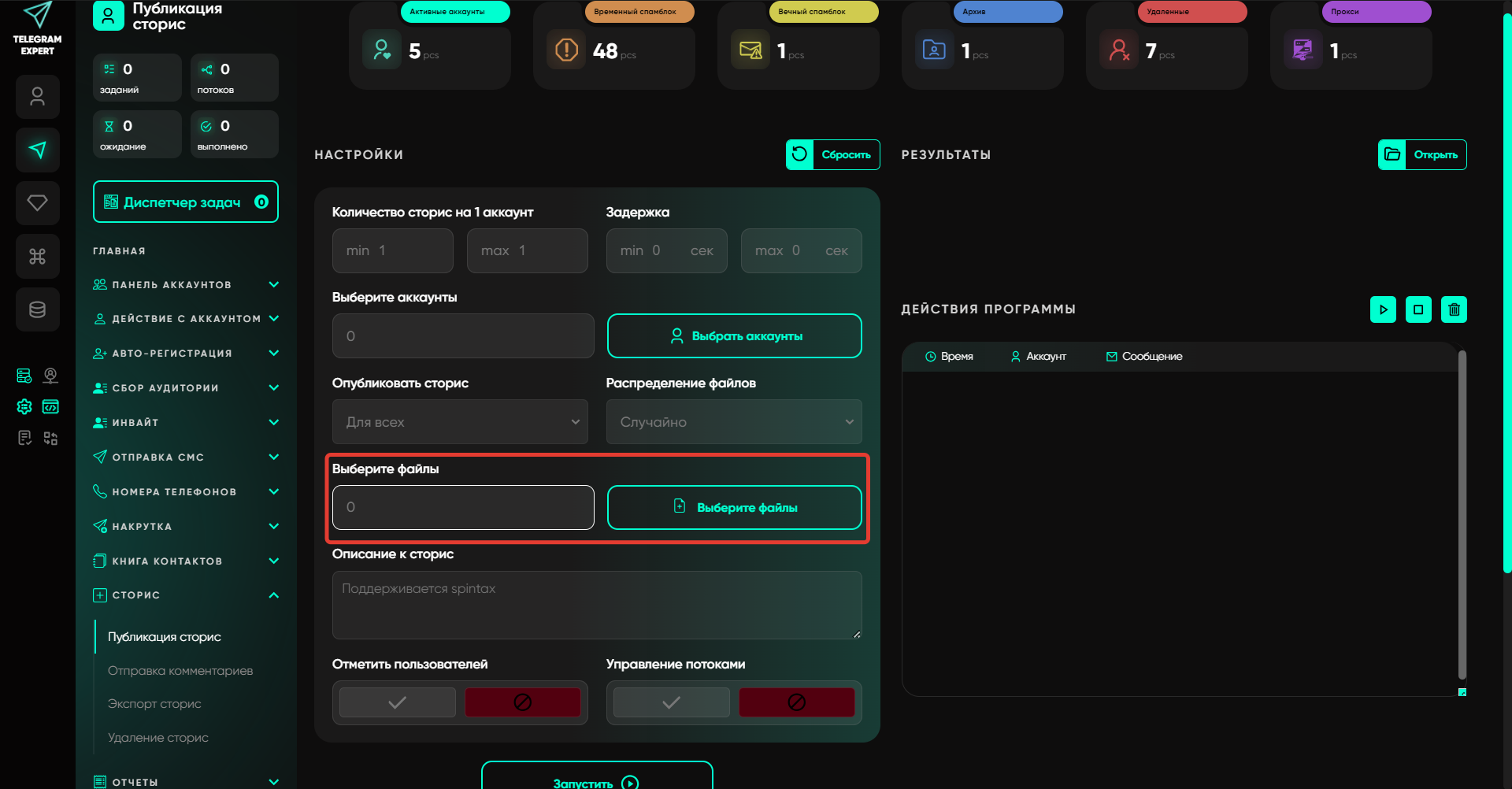Click the settings gear icon in sidebar

tap(24, 406)
